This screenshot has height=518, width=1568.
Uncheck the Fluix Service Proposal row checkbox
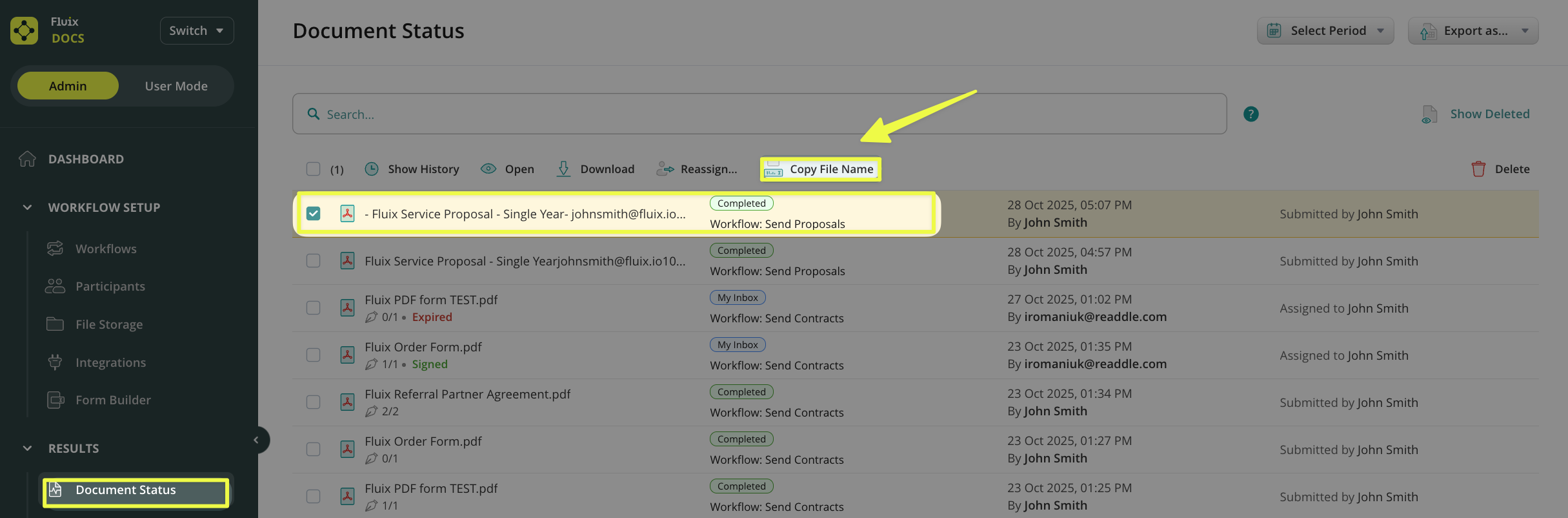click(313, 214)
